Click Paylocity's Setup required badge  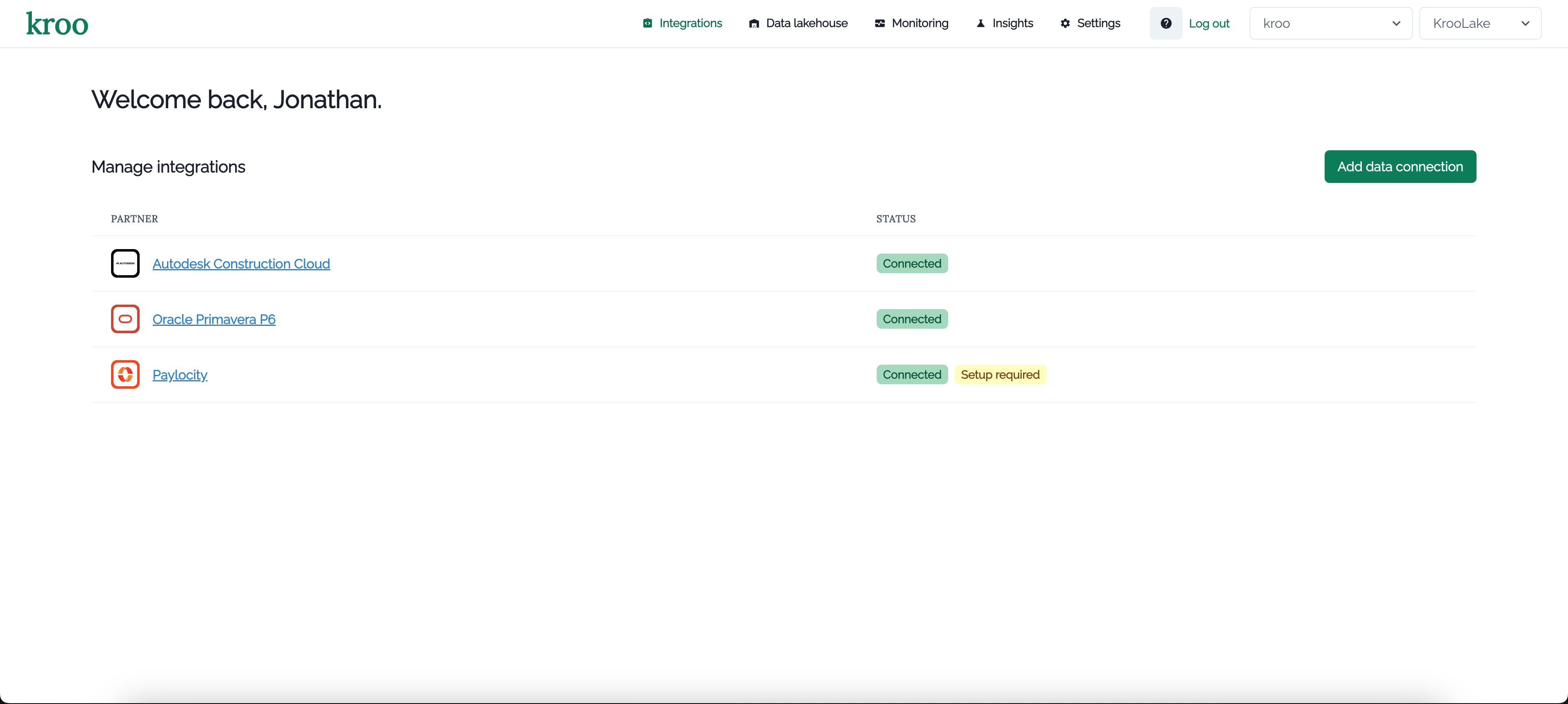coord(1000,375)
